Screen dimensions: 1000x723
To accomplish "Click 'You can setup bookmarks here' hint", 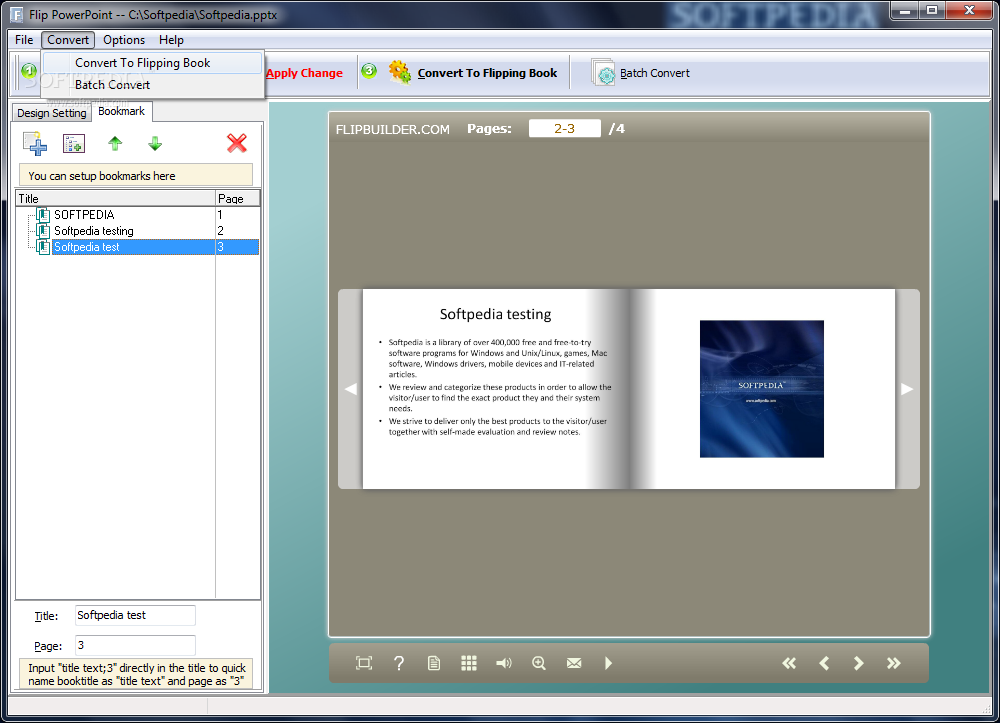I will tap(136, 175).
